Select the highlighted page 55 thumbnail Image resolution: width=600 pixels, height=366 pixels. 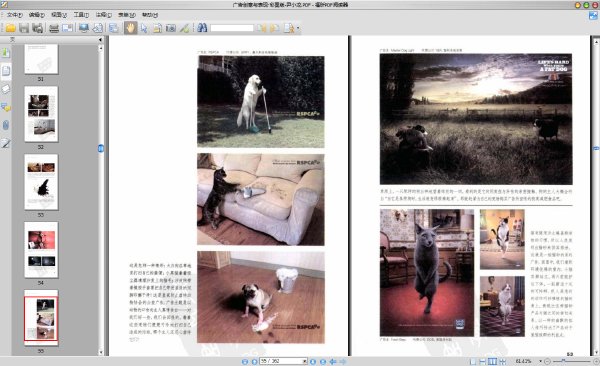click(41, 318)
